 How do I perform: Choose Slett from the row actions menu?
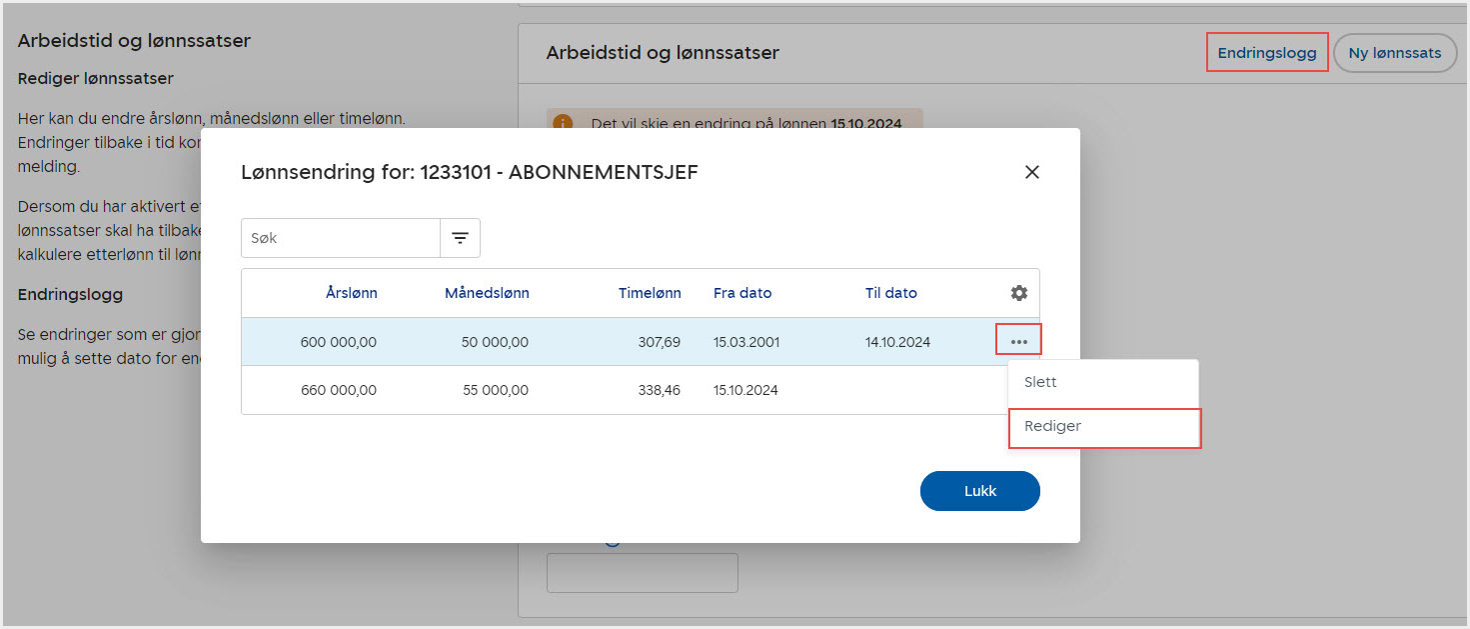point(1040,382)
